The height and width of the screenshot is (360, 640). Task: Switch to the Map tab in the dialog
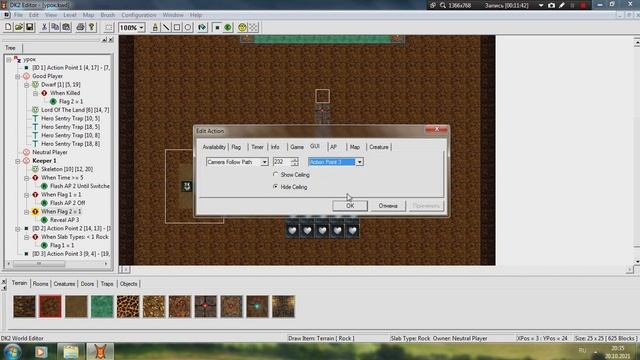click(355, 147)
